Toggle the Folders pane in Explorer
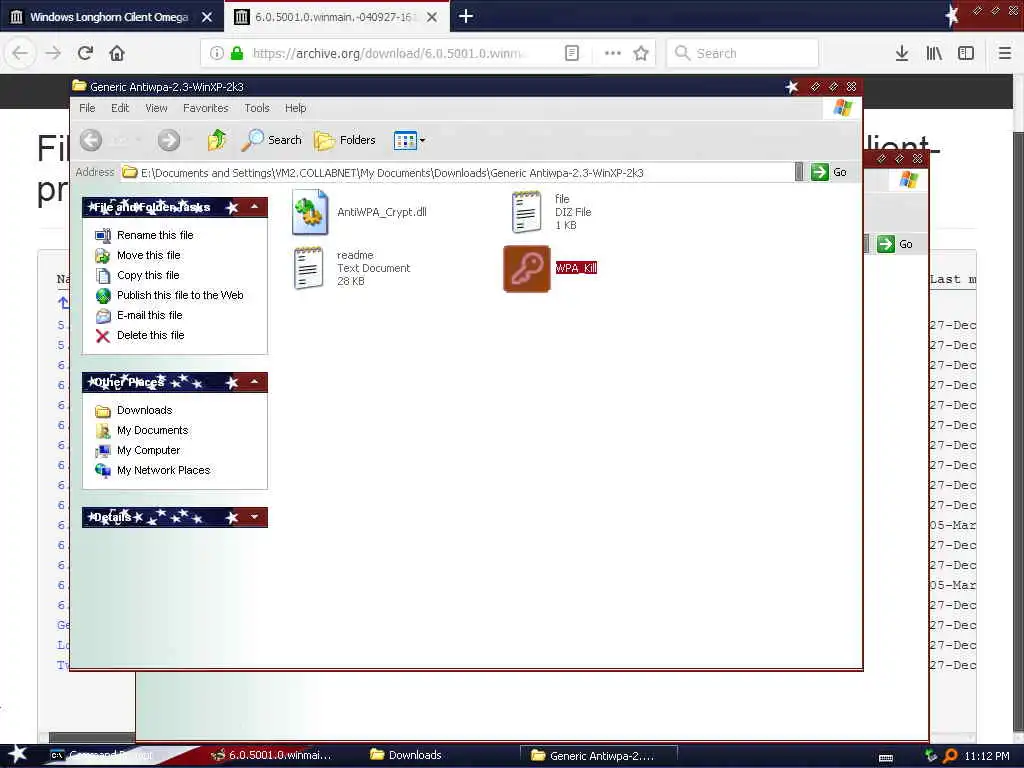This screenshot has width=1024, height=768. (x=345, y=140)
